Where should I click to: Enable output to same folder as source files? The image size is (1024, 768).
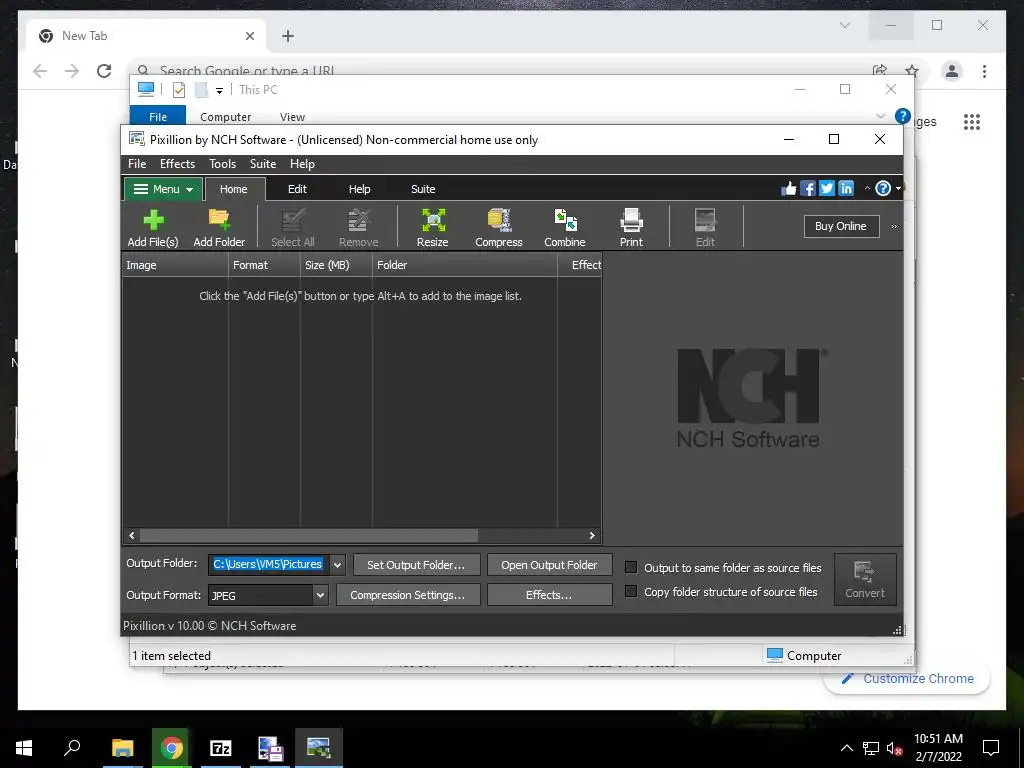coord(631,567)
